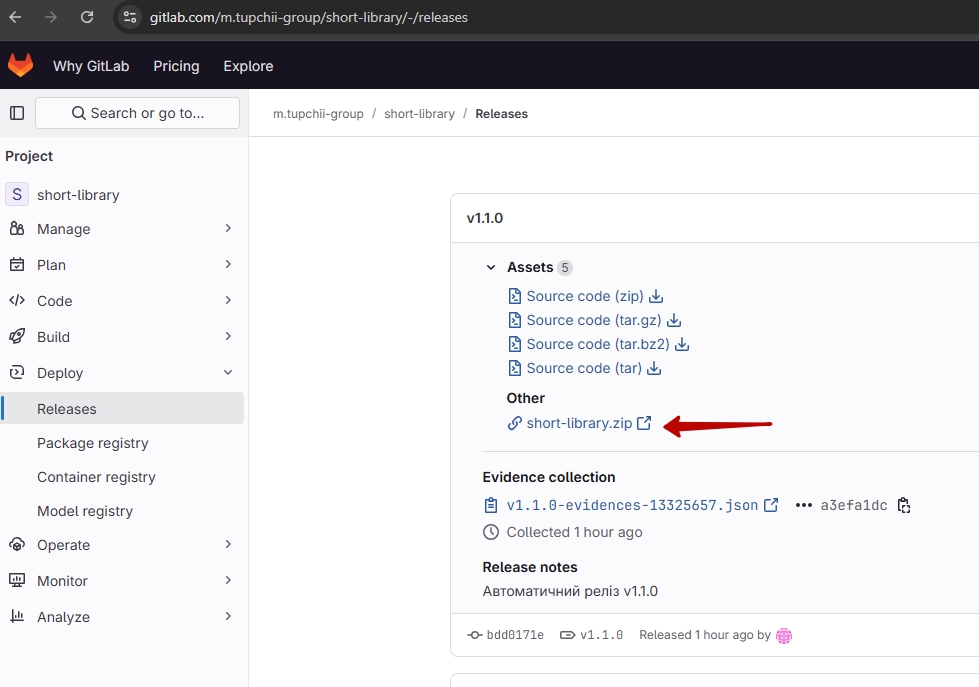
Task: Expand the Manage section chevron
Action: pyautogui.click(x=228, y=229)
